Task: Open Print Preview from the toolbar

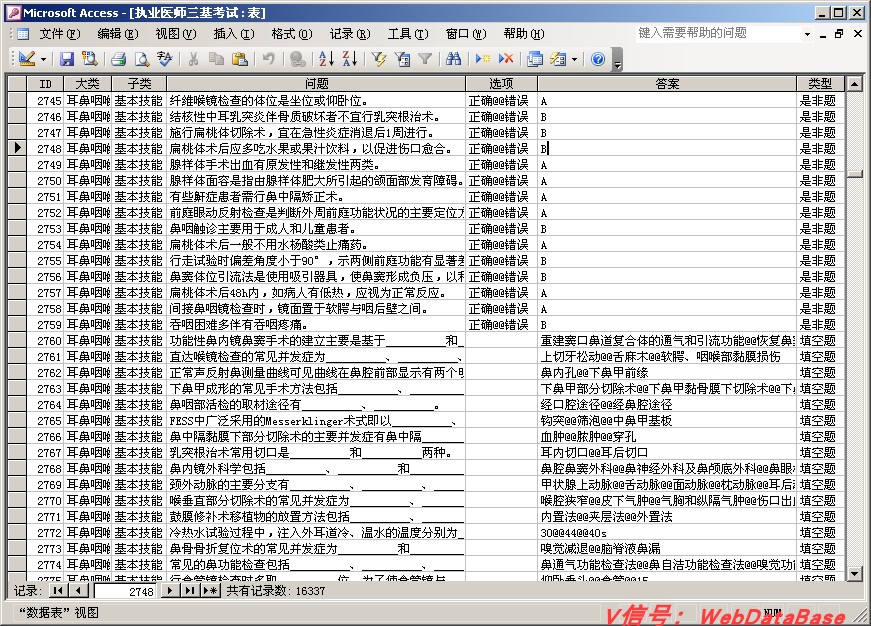Action: pyautogui.click(x=142, y=58)
